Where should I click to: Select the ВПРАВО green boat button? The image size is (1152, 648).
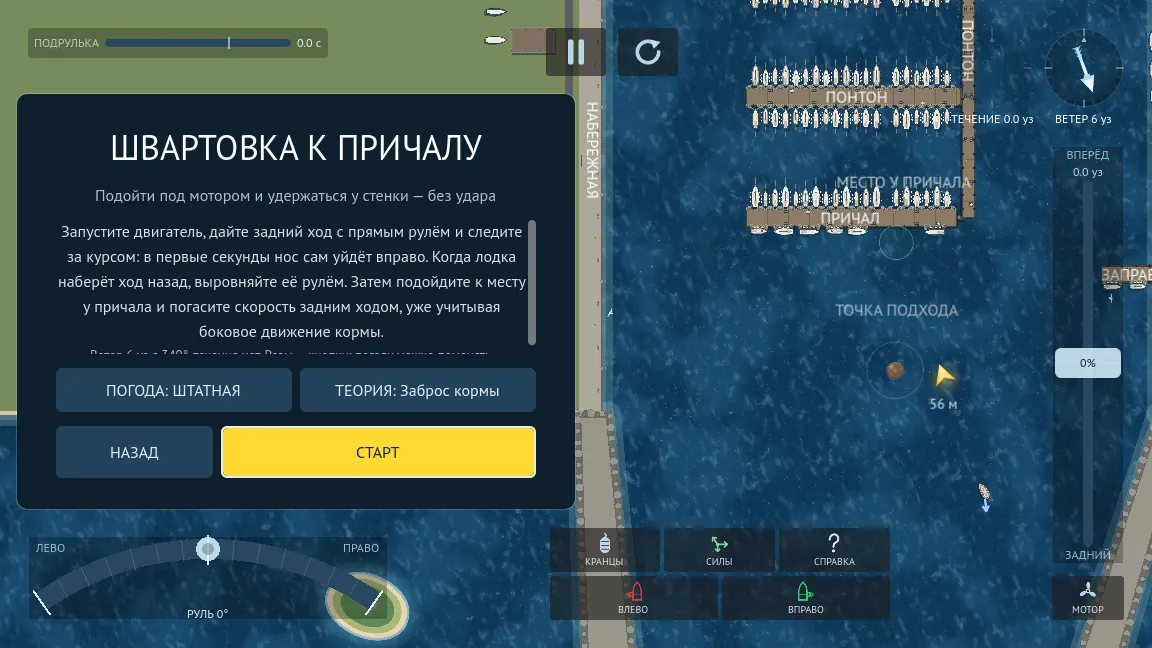[x=806, y=598]
